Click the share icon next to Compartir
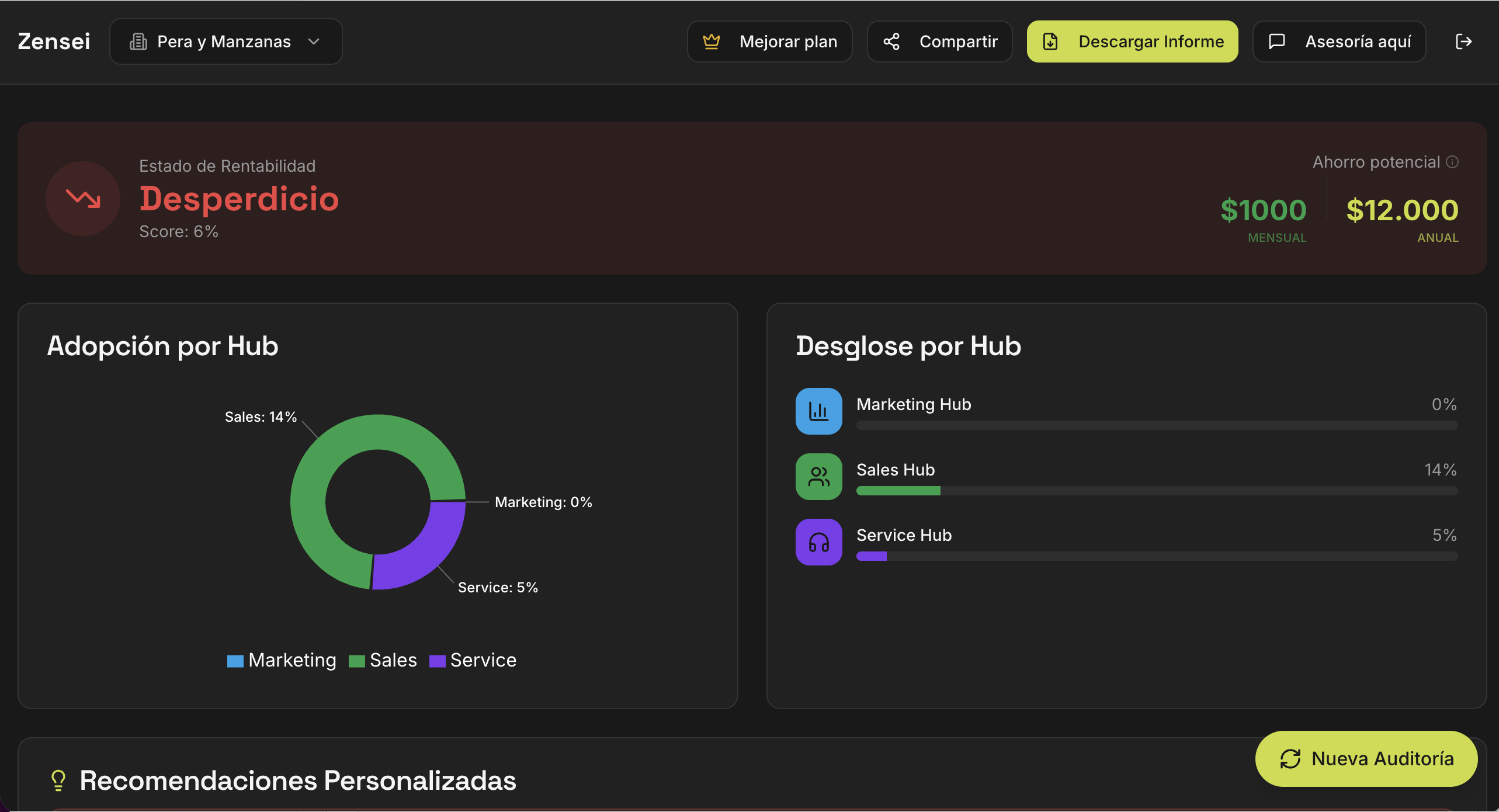Viewport: 1499px width, 812px height. pos(893,41)
